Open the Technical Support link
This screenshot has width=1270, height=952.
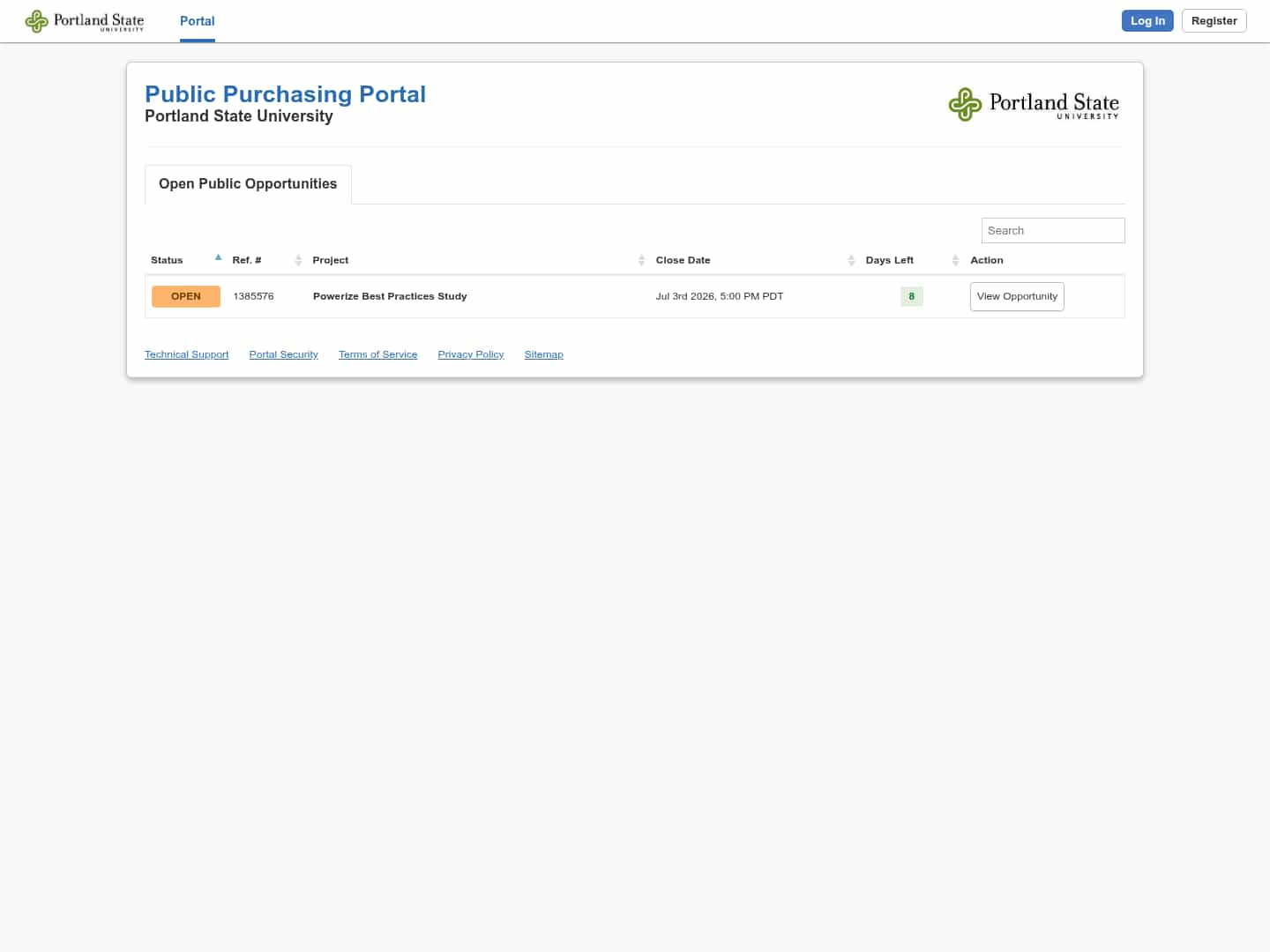[x=186, y=354]
